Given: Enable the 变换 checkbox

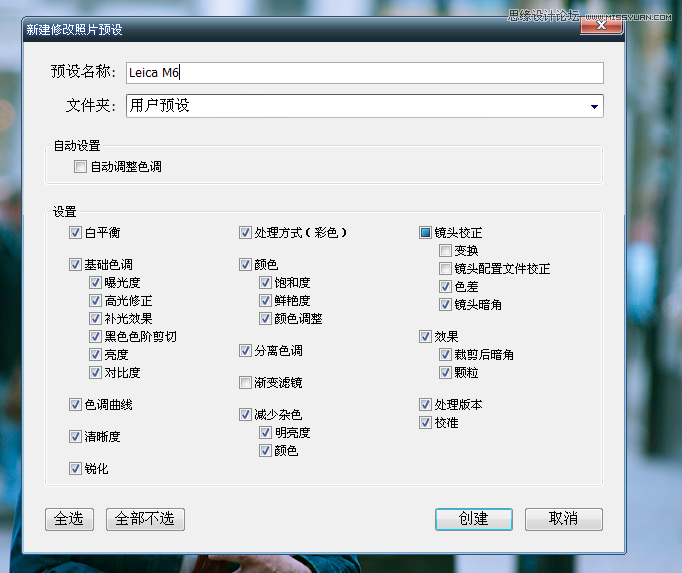Looking at the screenshot, I should click(x=445, y=250).
